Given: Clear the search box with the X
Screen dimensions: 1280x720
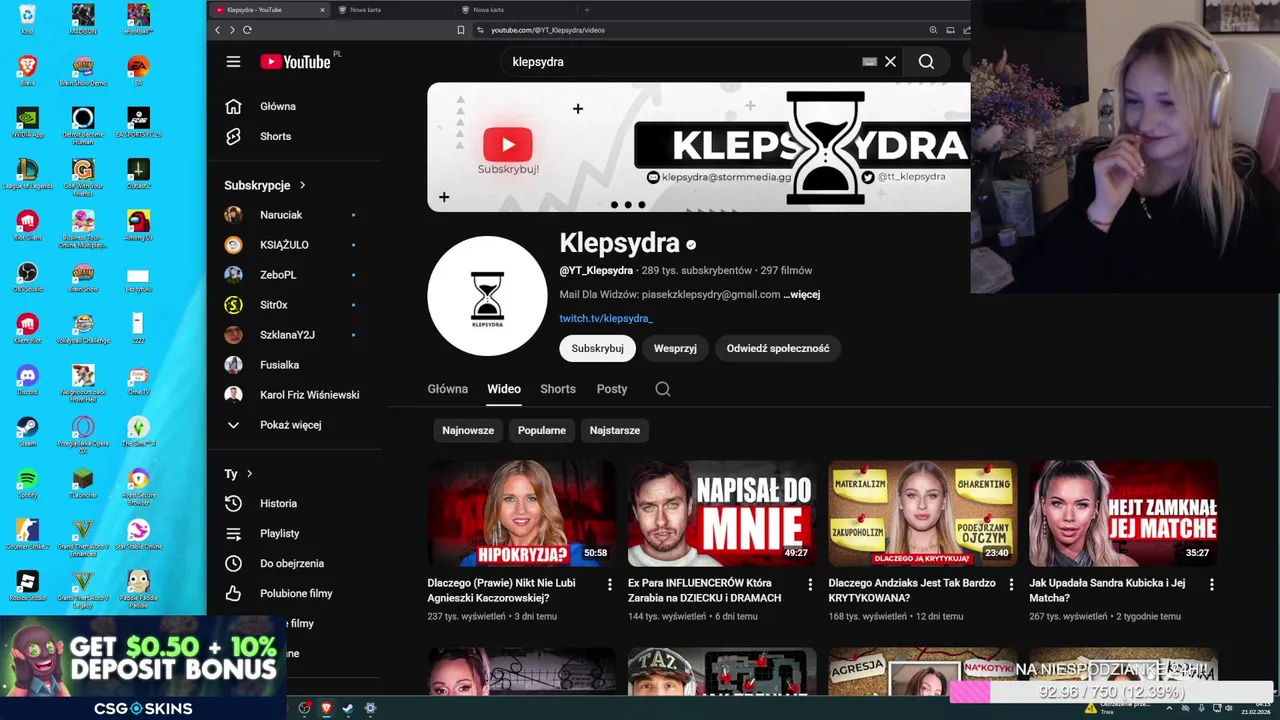Looking at the screenshot, I should coord(890,62).
